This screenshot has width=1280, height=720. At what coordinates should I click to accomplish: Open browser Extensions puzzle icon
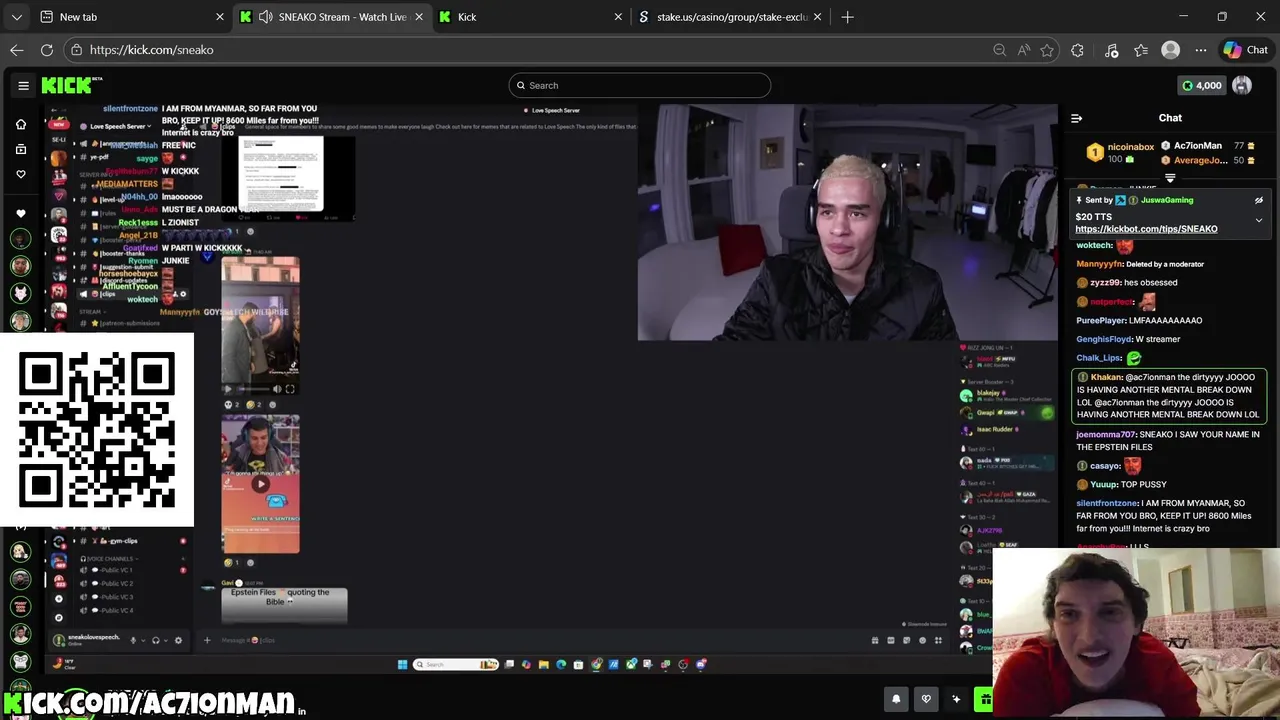coord(1077,50)
